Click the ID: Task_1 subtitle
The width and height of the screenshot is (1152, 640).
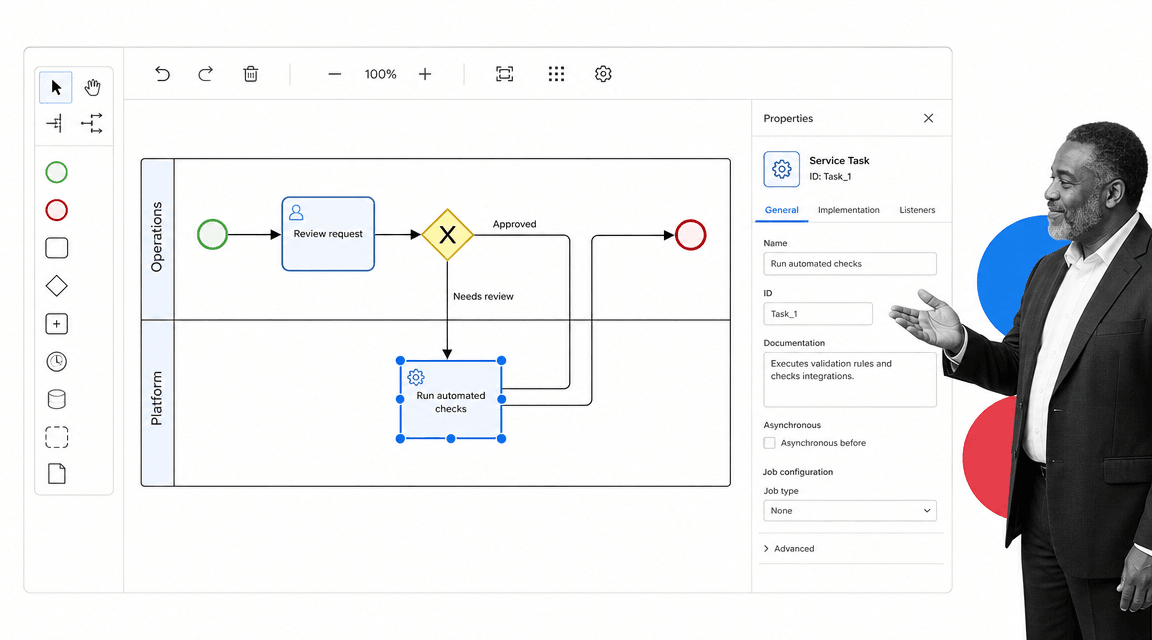point(830,176)
